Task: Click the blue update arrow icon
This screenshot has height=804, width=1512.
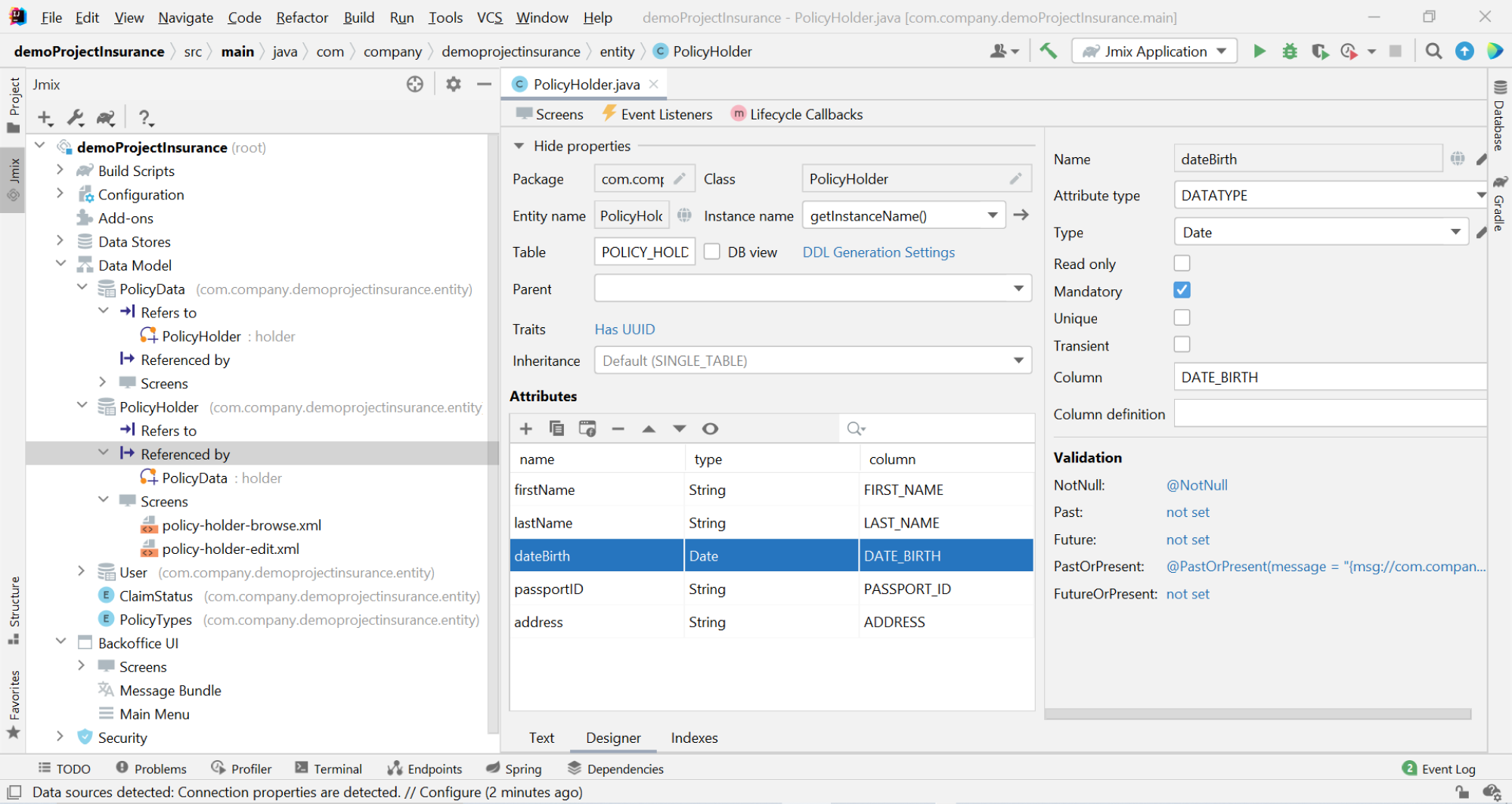Action: (x=1464, y=51)
